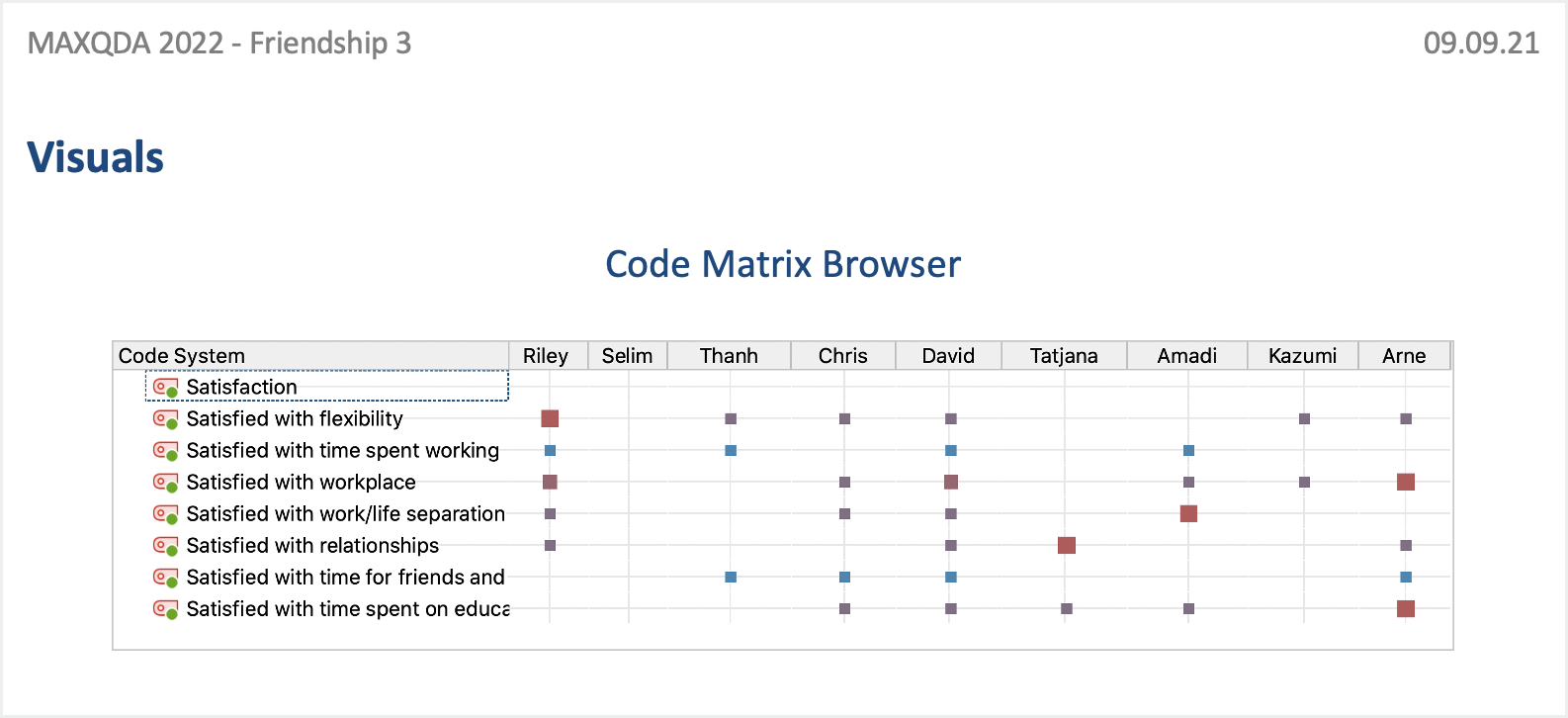Click Riley's large red square for flexibility
This screenshot has height=718, width=1568.
tap(551, 418)
